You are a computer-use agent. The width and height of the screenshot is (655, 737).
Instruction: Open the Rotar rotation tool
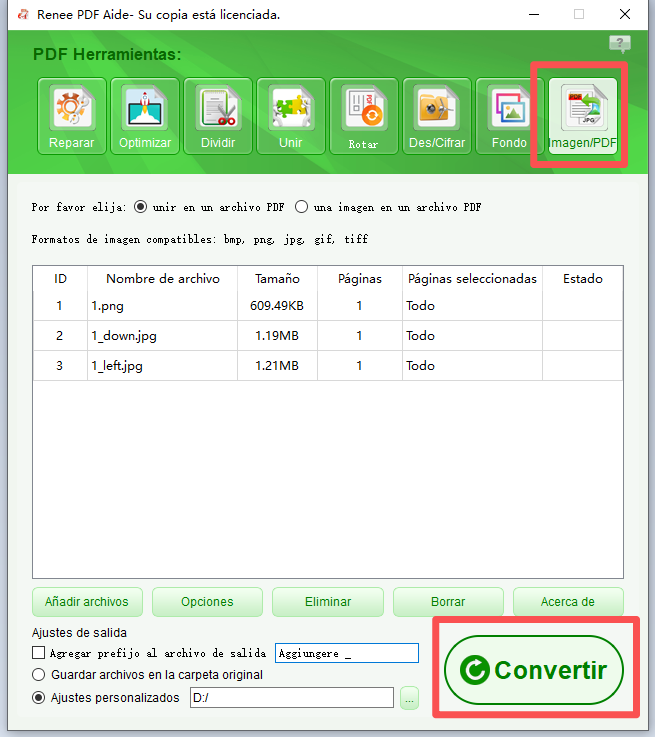coord(364,116)
